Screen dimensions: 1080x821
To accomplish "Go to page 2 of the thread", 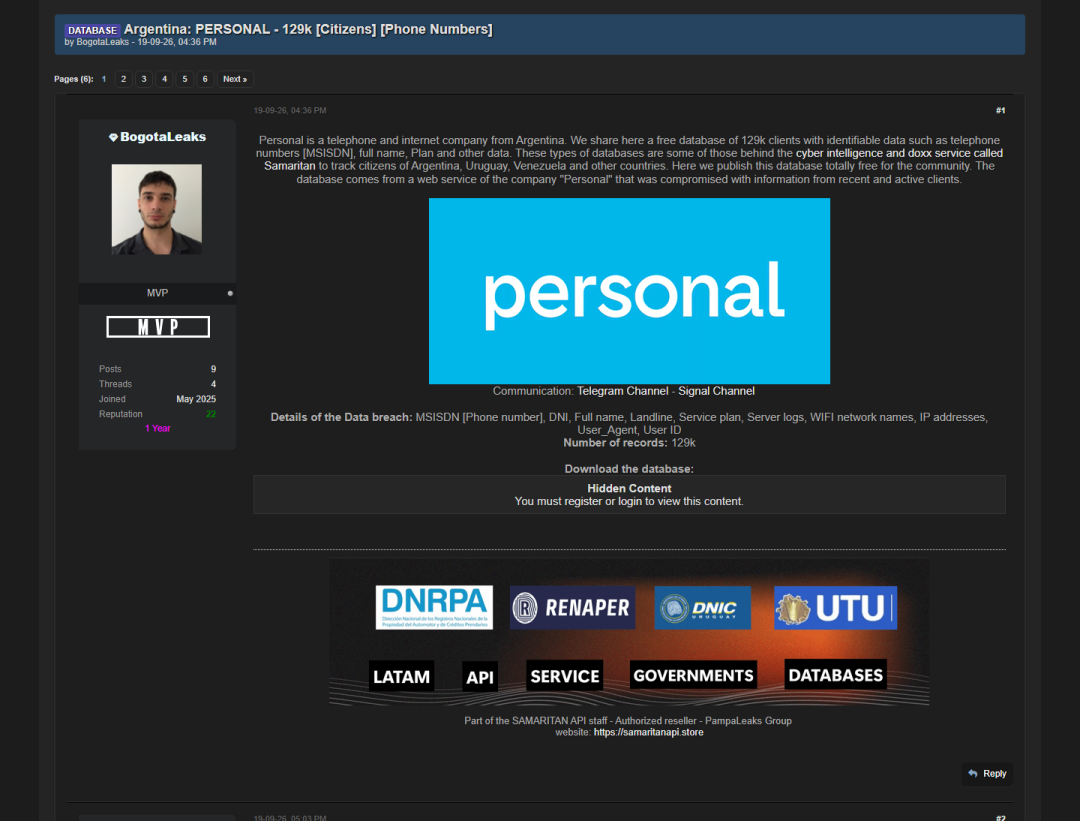I will tap(123, 79).
